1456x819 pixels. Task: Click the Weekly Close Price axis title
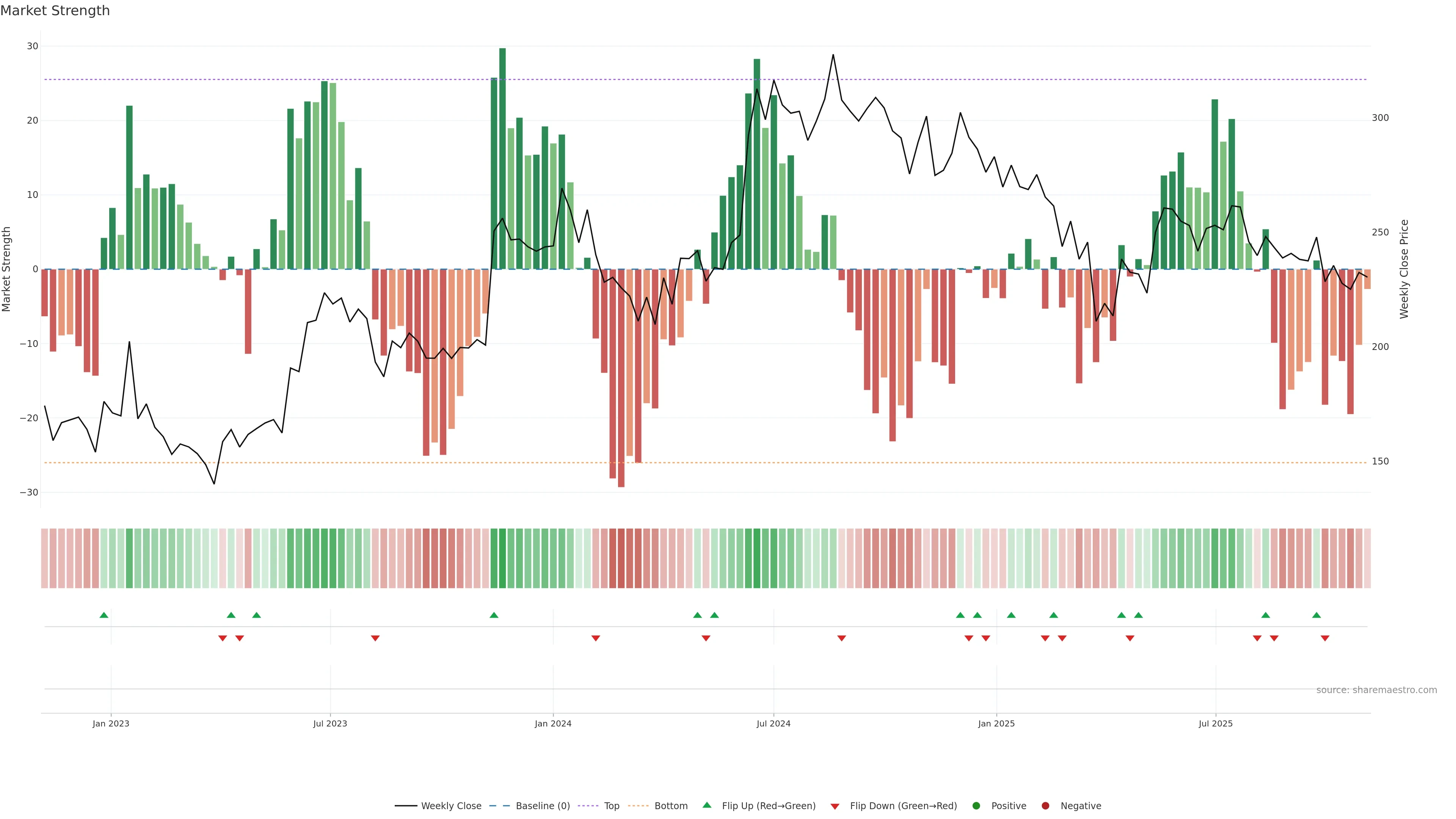(1404, 269)
